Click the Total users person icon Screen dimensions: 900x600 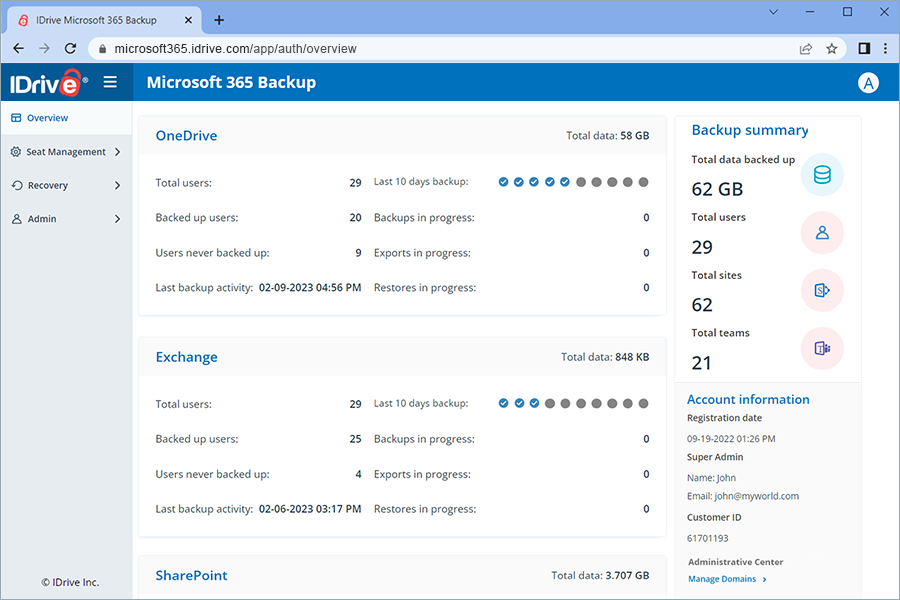point(822,233)
